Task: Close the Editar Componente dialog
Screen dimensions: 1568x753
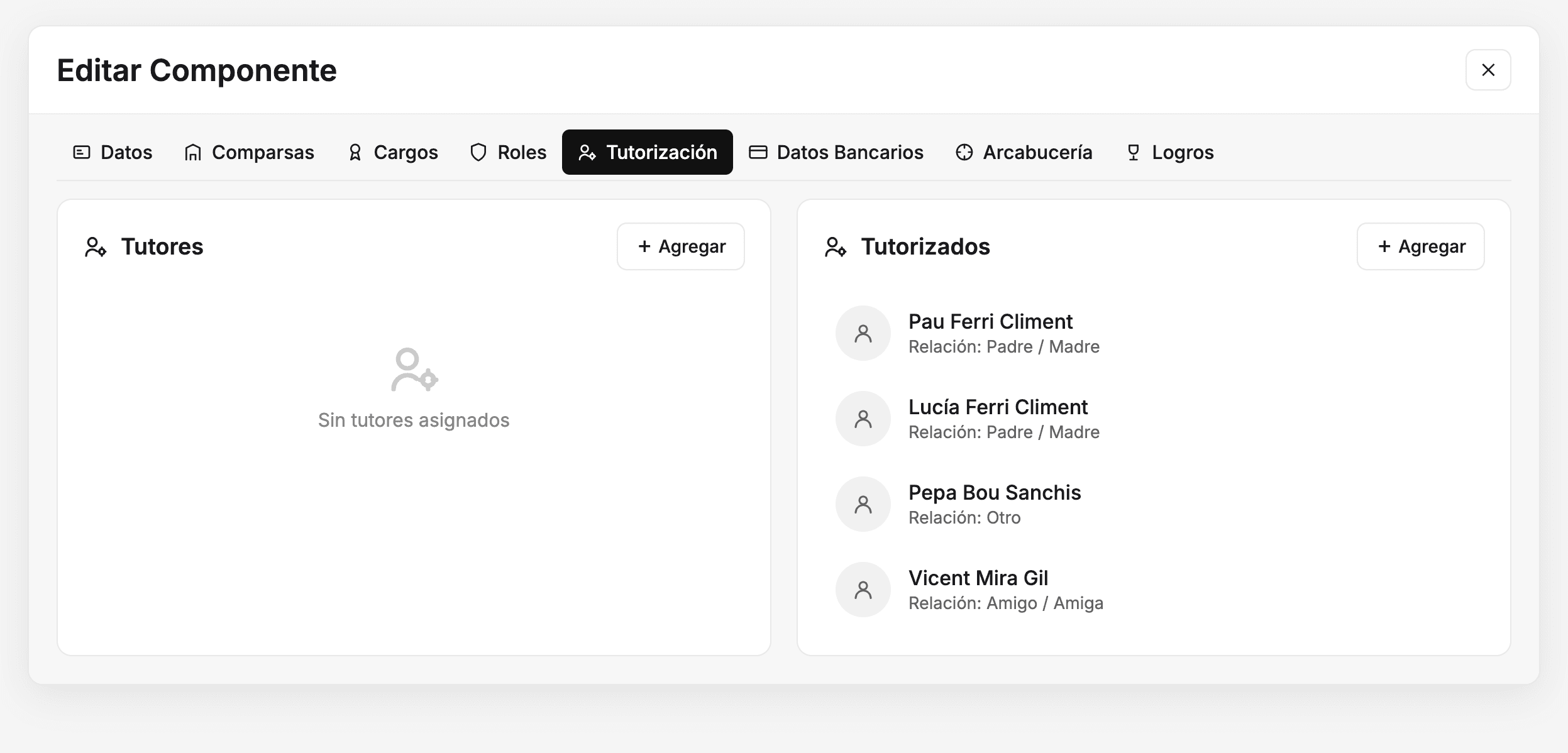Action: pos(1488,70)
